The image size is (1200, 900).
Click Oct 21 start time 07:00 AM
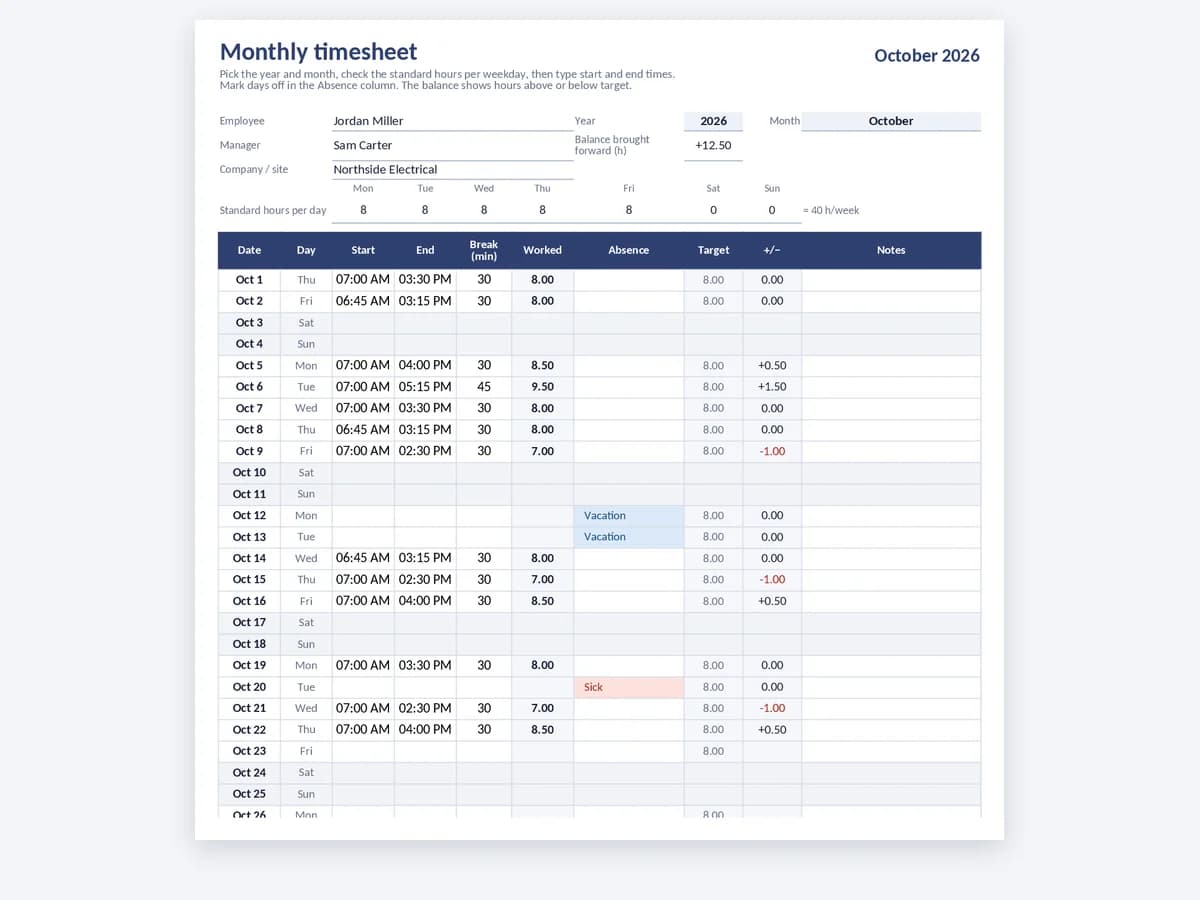click(363, 708)
